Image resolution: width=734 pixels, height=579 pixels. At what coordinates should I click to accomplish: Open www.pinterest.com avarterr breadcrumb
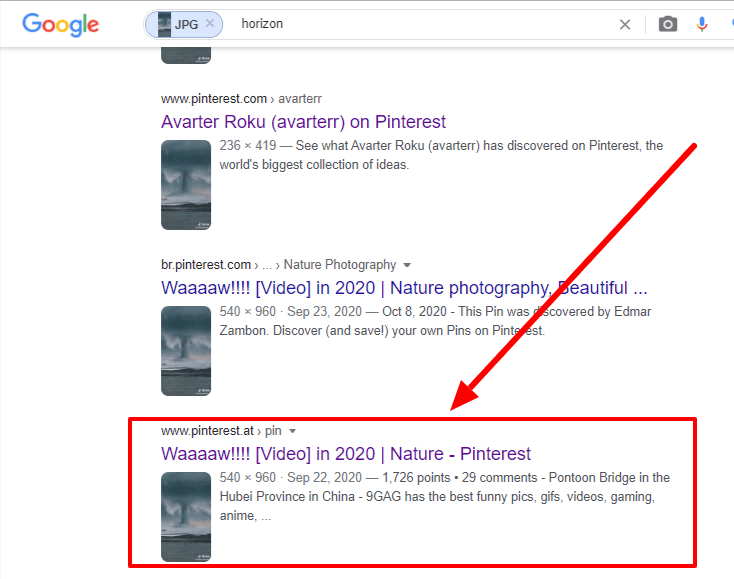[x=241, y=99]
